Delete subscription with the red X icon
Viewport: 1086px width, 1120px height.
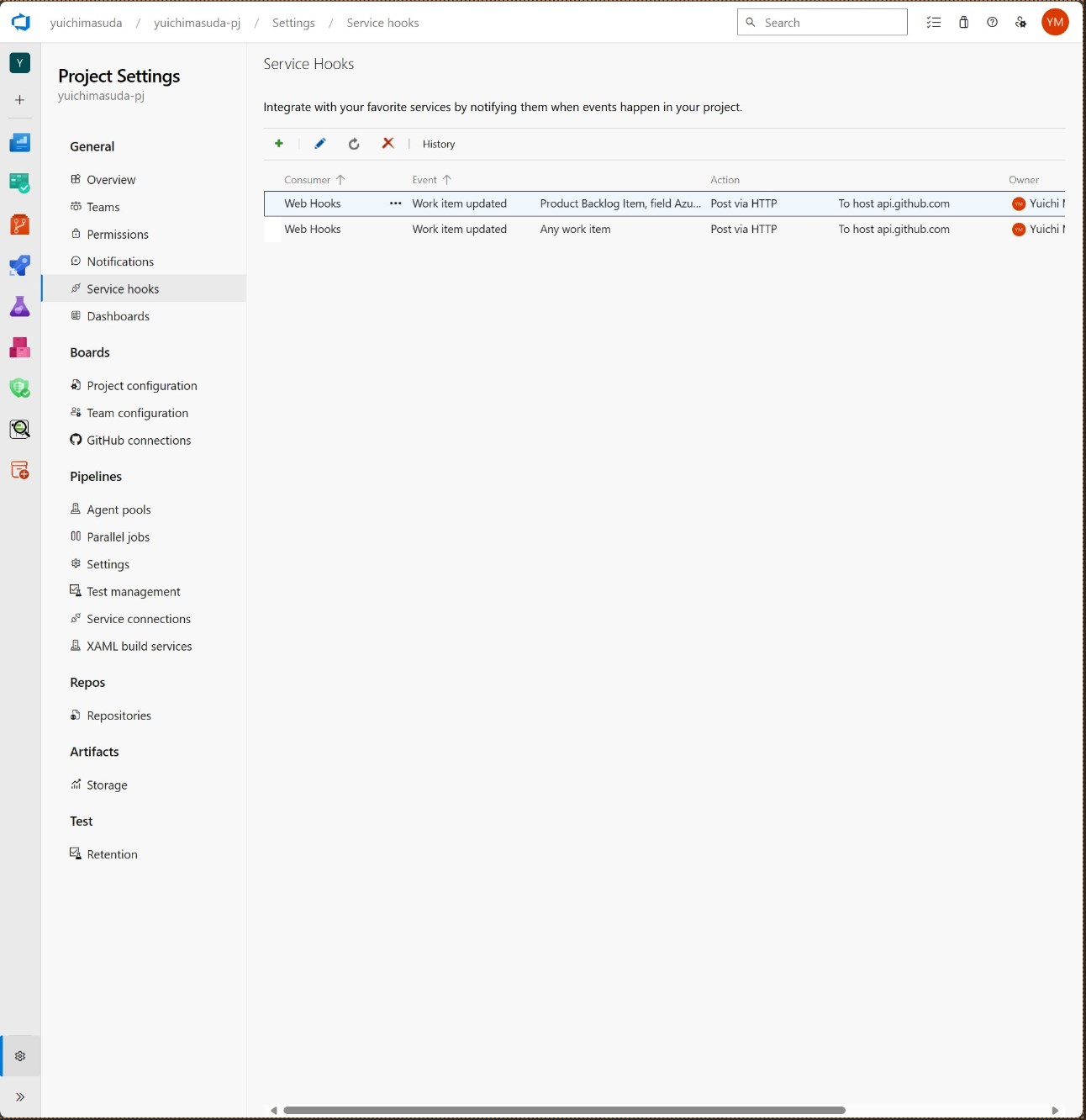click(x=387, y=143)
